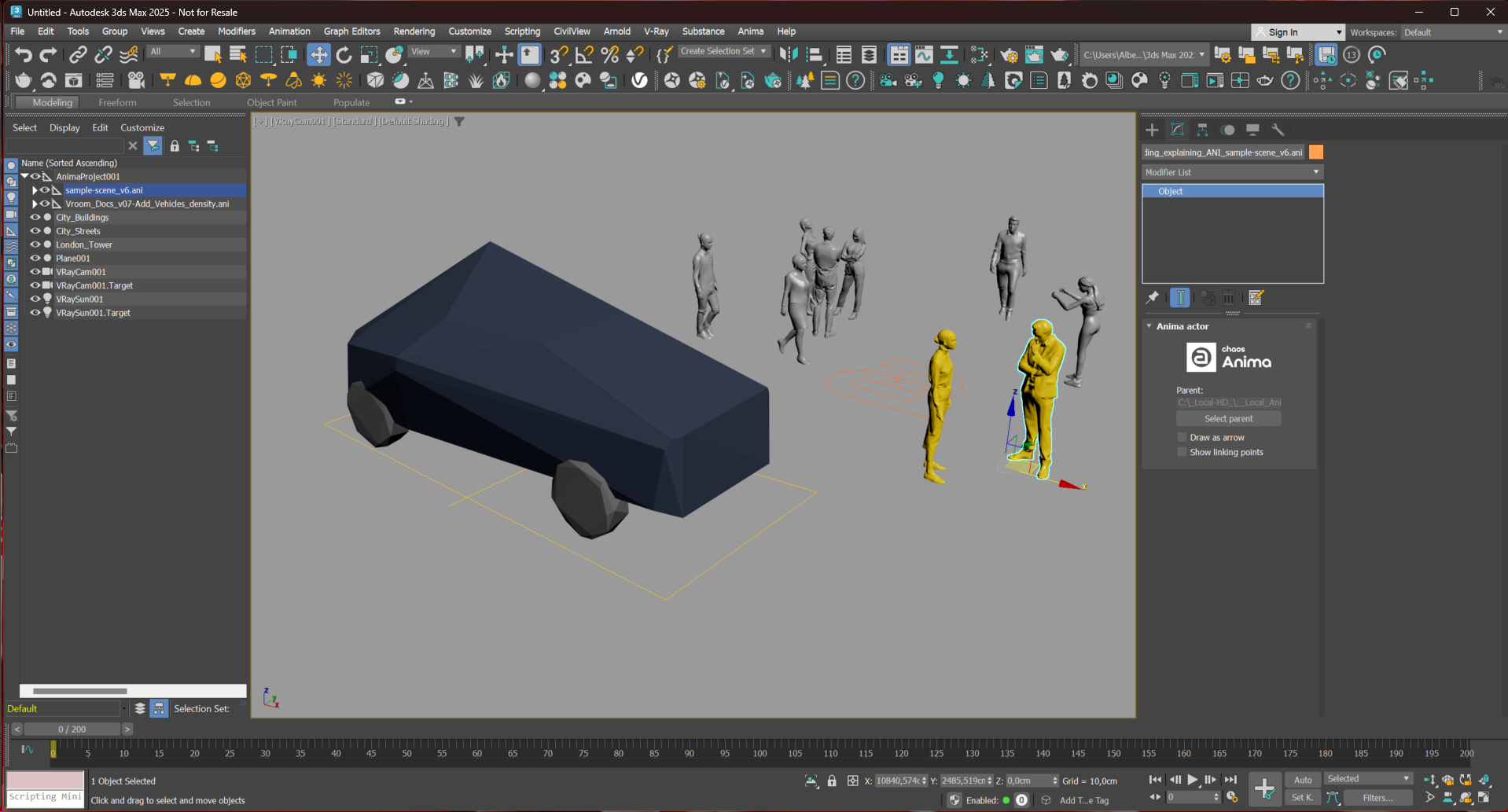The height and width of the screenshot is (812, 1508).
Task: Open the Hierarchy command panel tab
Action: pyautogui.click(x=1202, y=130)
